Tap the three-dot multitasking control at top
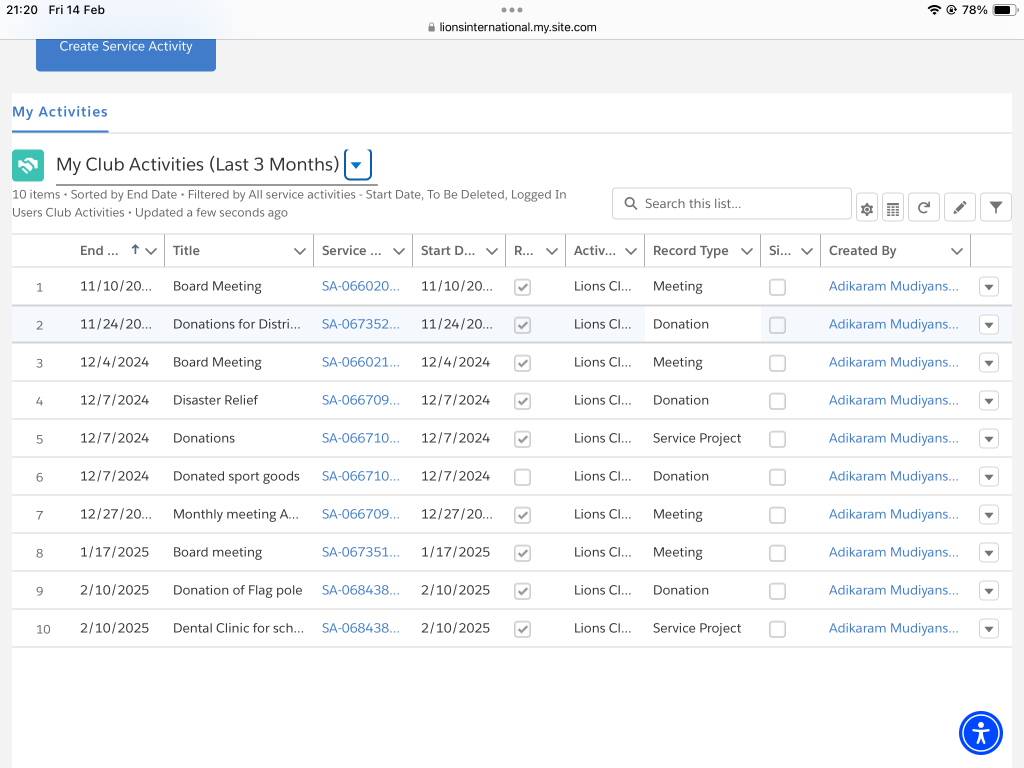1024x768 pixels. click(x=511, y=10)
